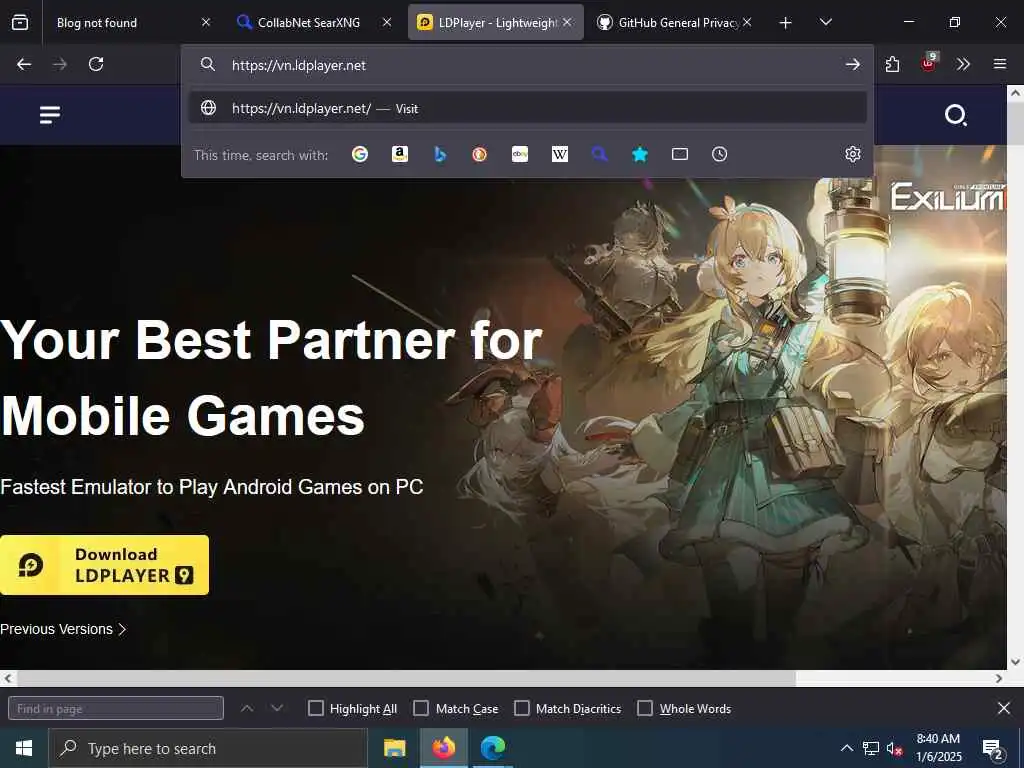Click the Download LDPlayer 9 button
1024x768 pixels.
(104, 565)
